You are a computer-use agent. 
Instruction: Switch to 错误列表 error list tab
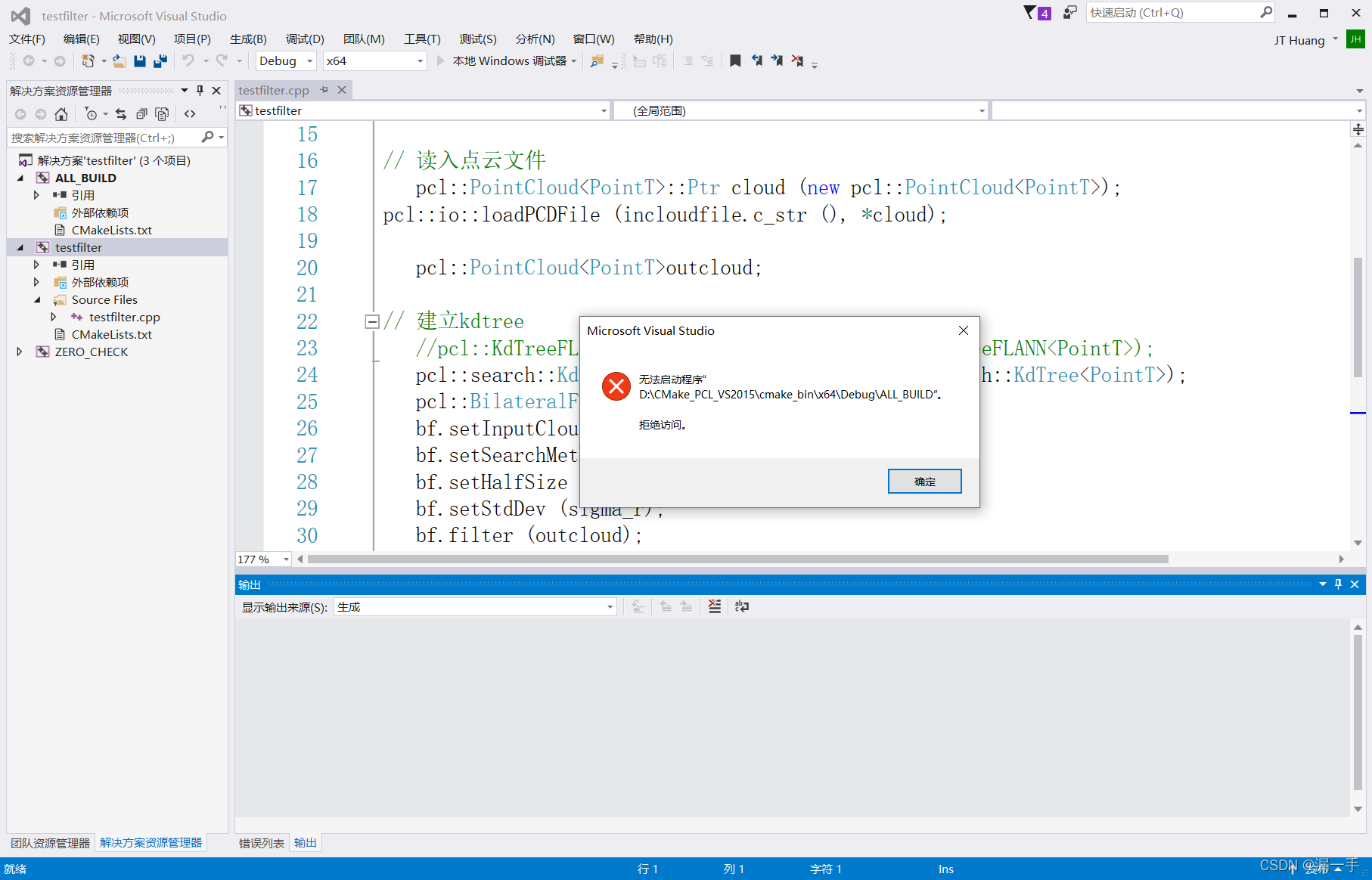point(262,843)
